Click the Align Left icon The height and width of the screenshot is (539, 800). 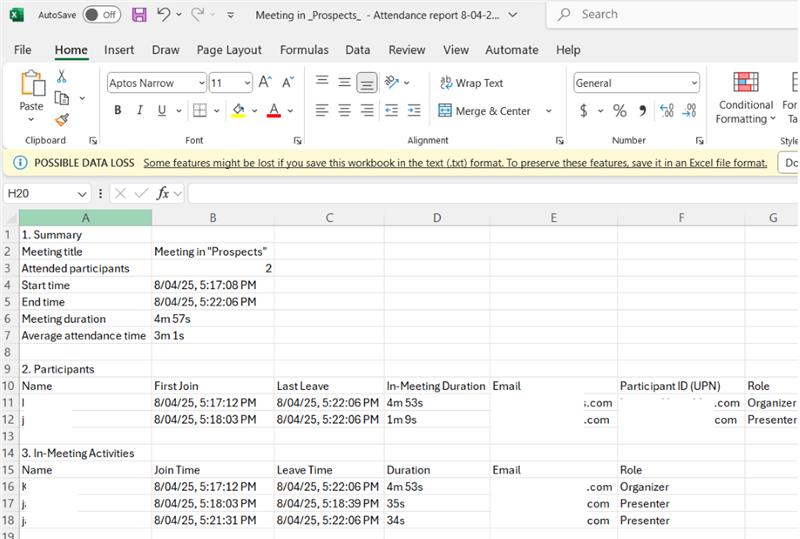tap(321, 110)
